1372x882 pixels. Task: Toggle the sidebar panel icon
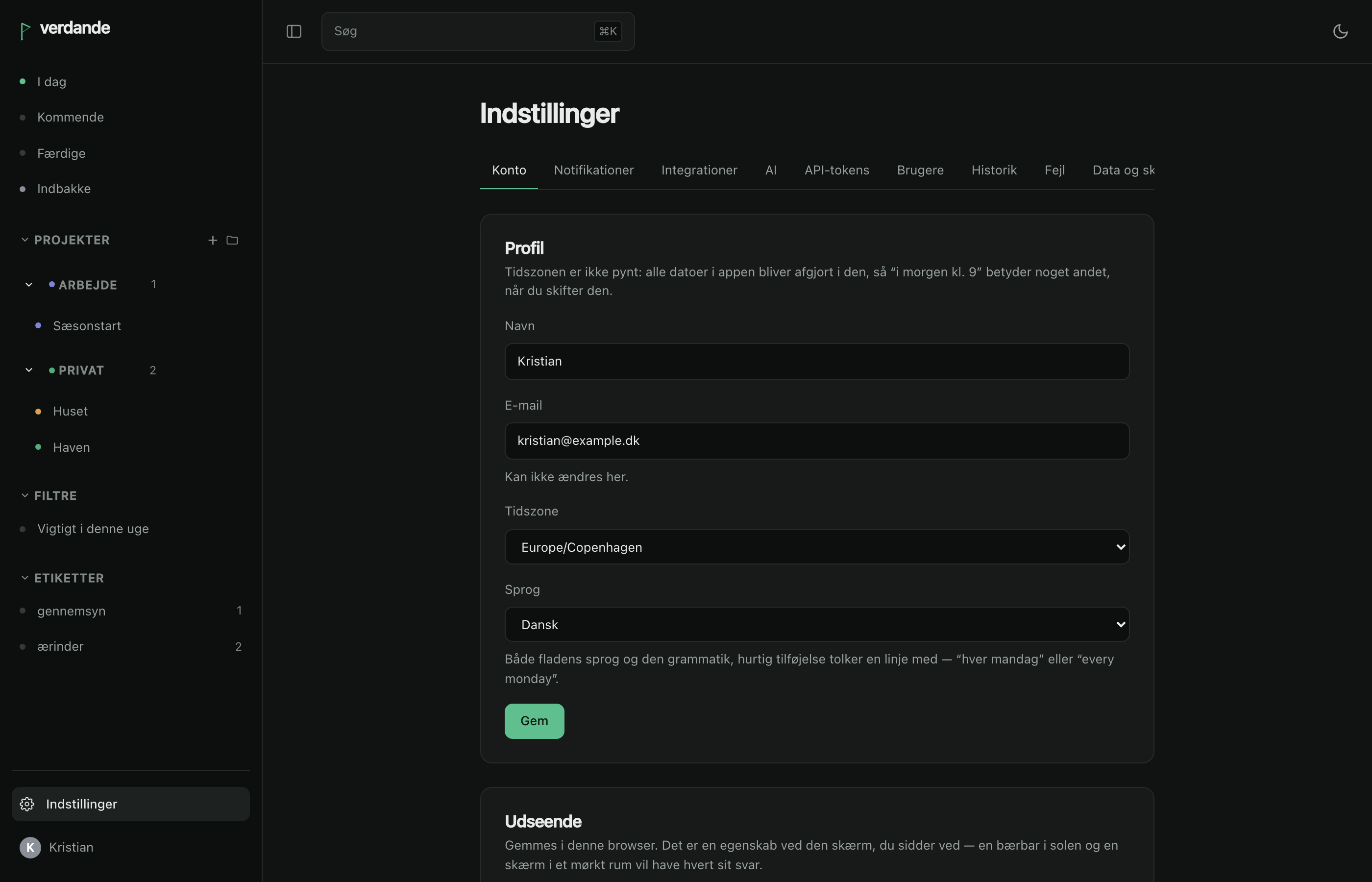(294, 31)
